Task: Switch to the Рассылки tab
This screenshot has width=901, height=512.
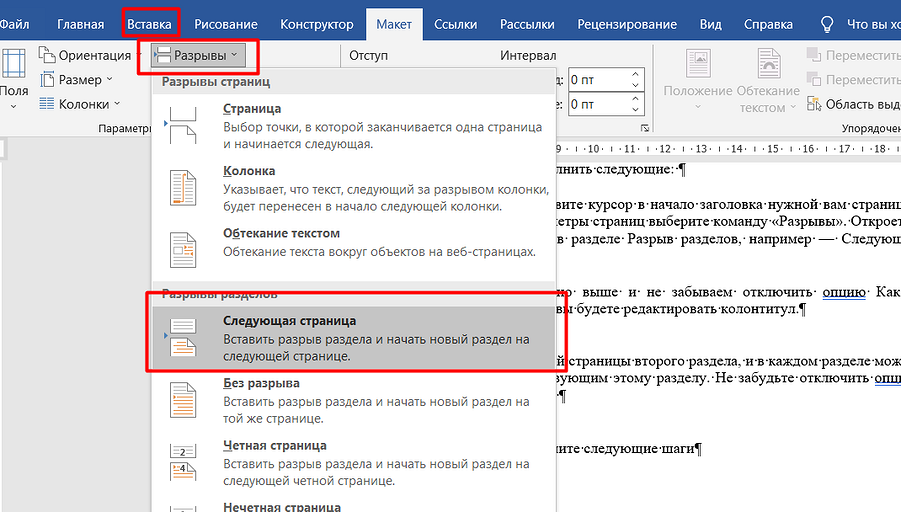Action: [527, 24]
